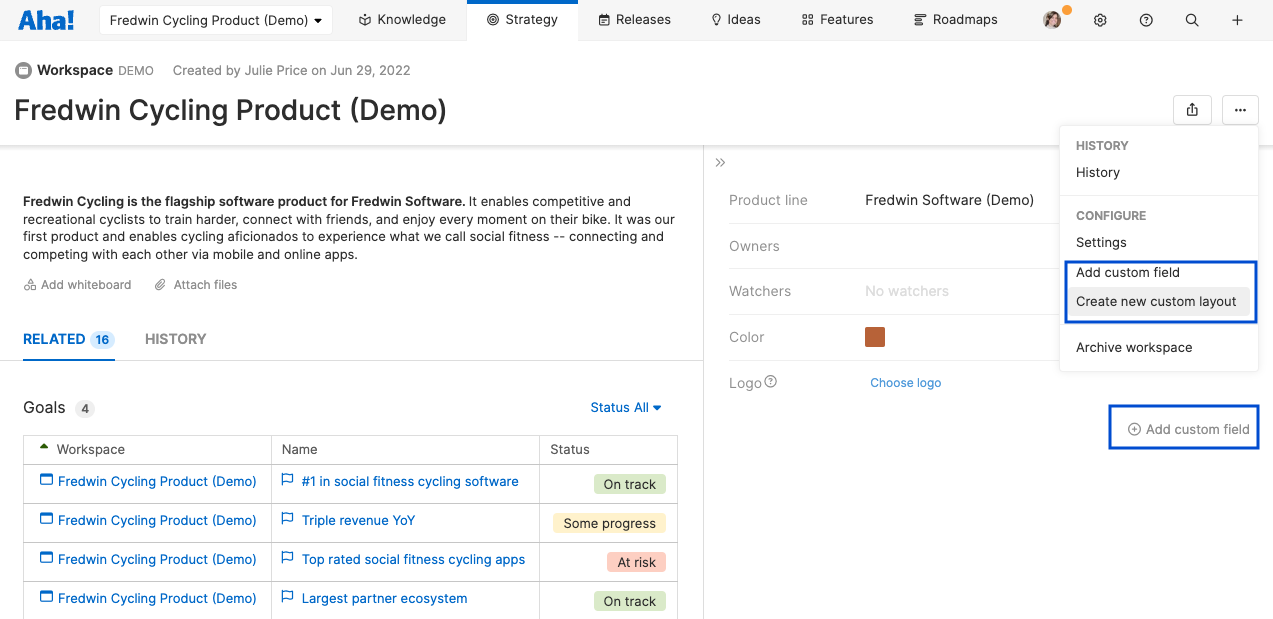This screenshot has height=619, width=1273.
Task: Click Add whiteboard
Action: pos(78,285)
